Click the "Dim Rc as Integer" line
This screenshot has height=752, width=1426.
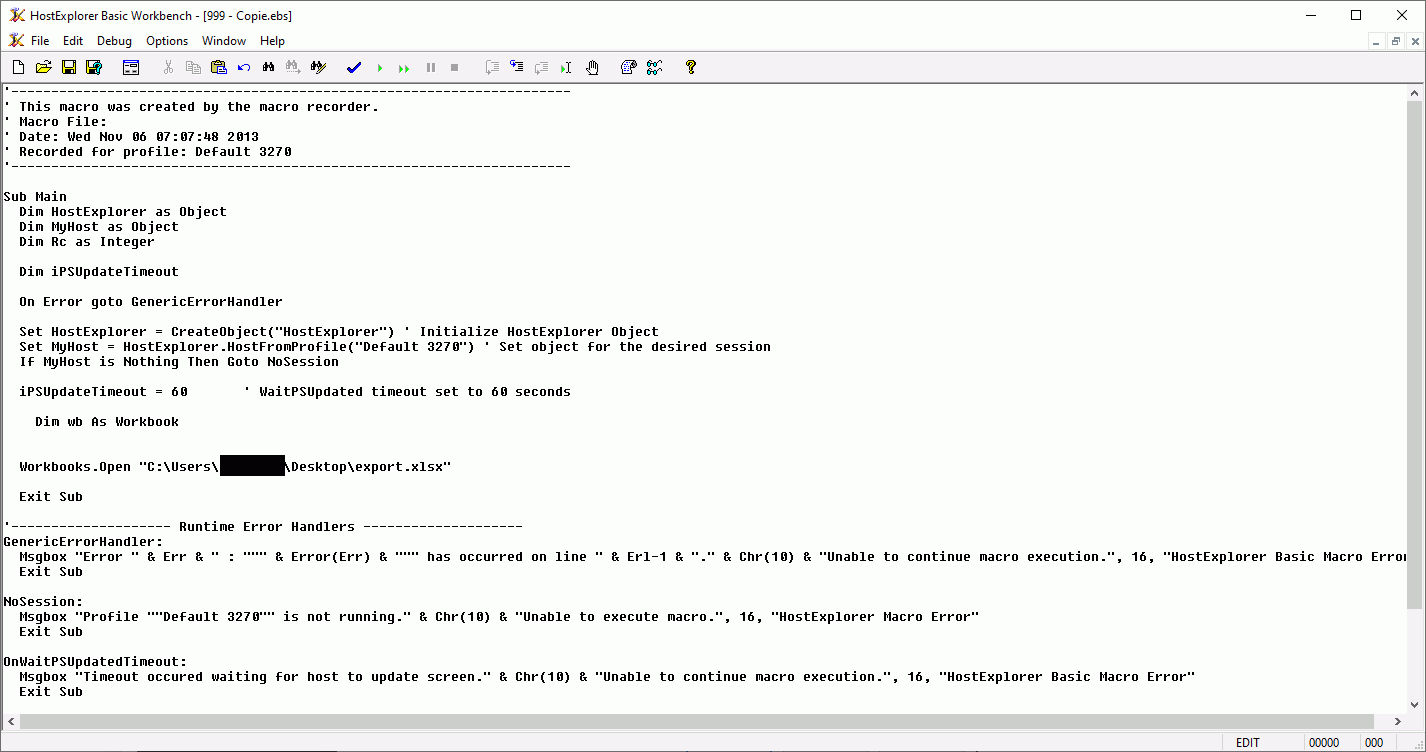87,242
